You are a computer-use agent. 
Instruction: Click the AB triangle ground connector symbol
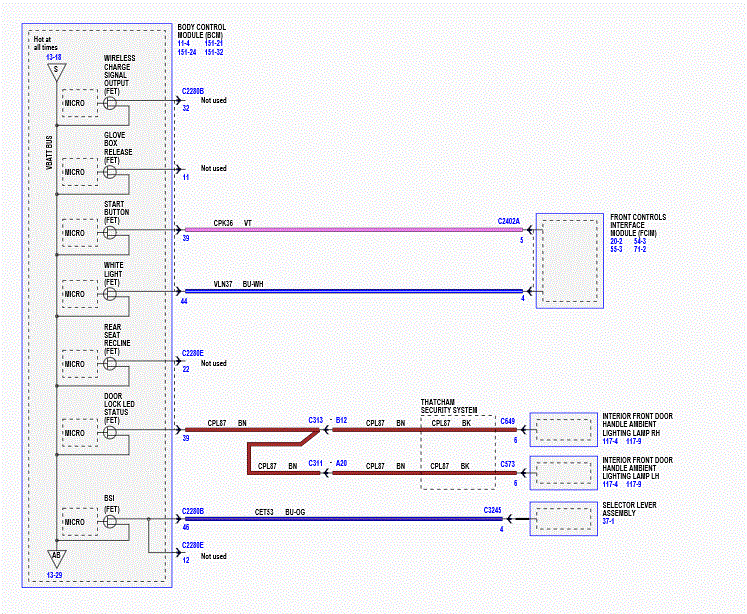(56, 558)
